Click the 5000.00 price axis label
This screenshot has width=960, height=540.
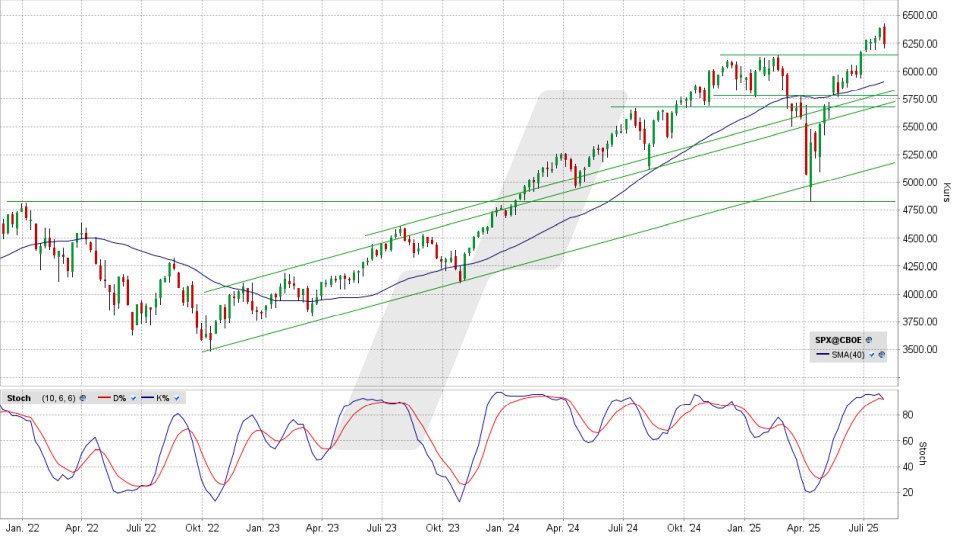point(921,182)
